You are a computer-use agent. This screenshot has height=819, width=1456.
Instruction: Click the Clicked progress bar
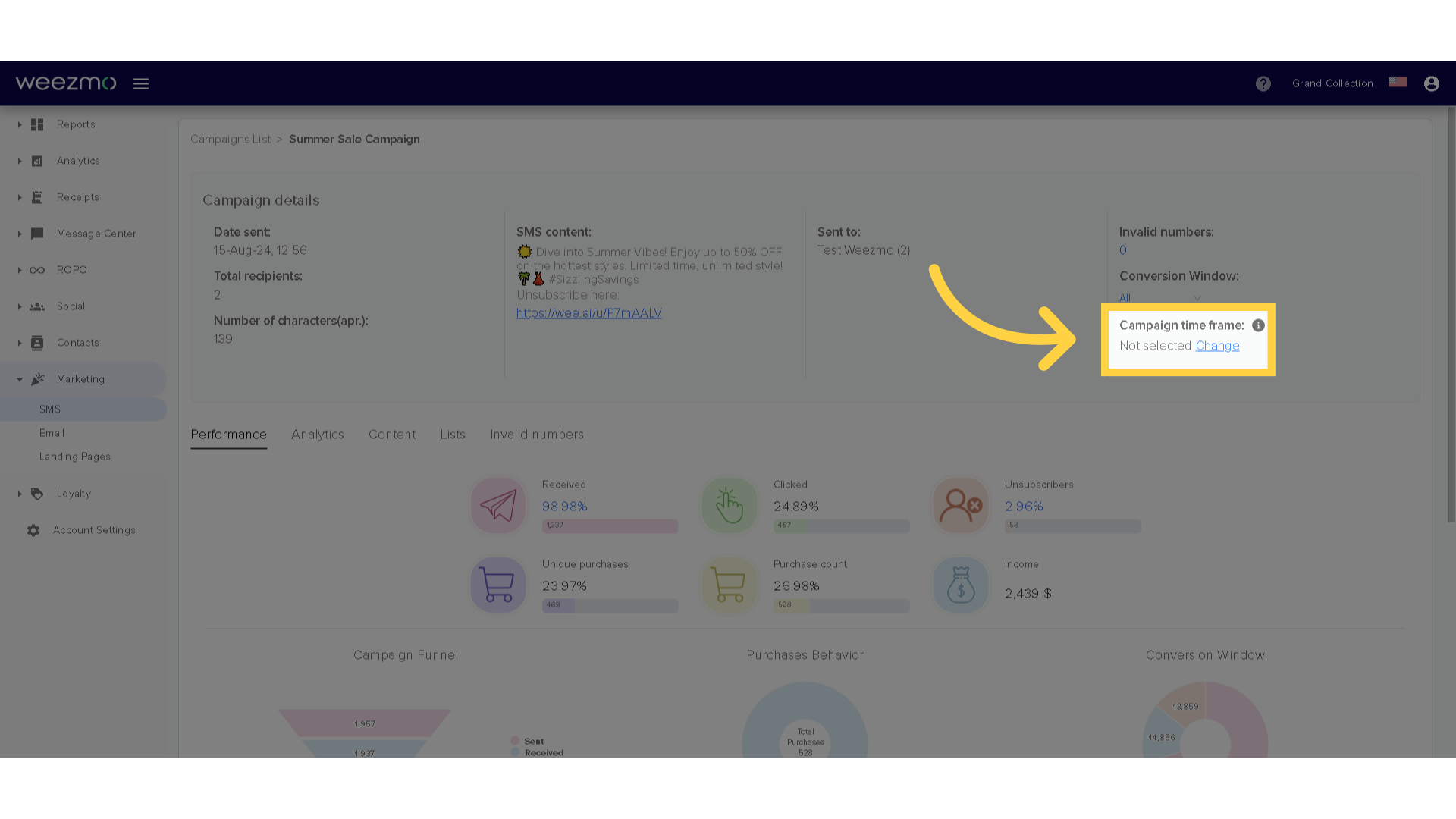(842, 526)
